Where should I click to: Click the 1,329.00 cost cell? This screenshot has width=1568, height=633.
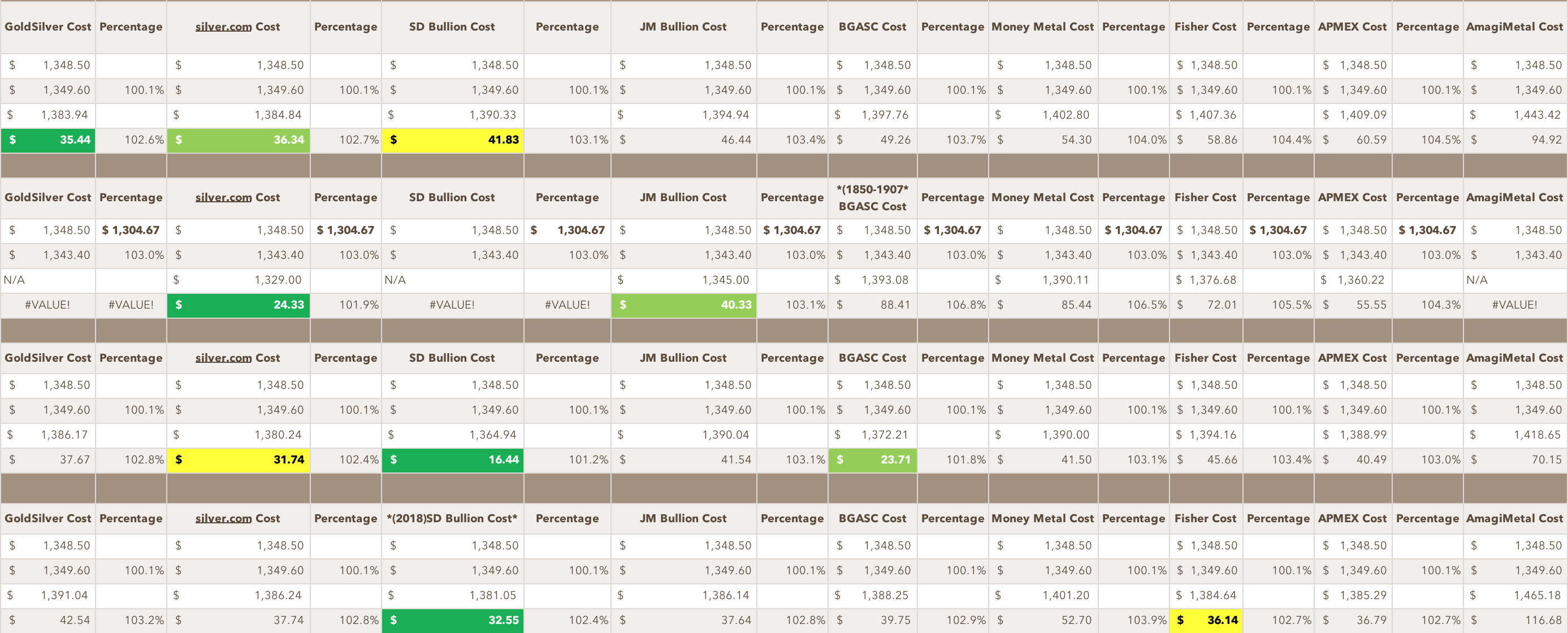pyautogui.click(x=239, y=280)
